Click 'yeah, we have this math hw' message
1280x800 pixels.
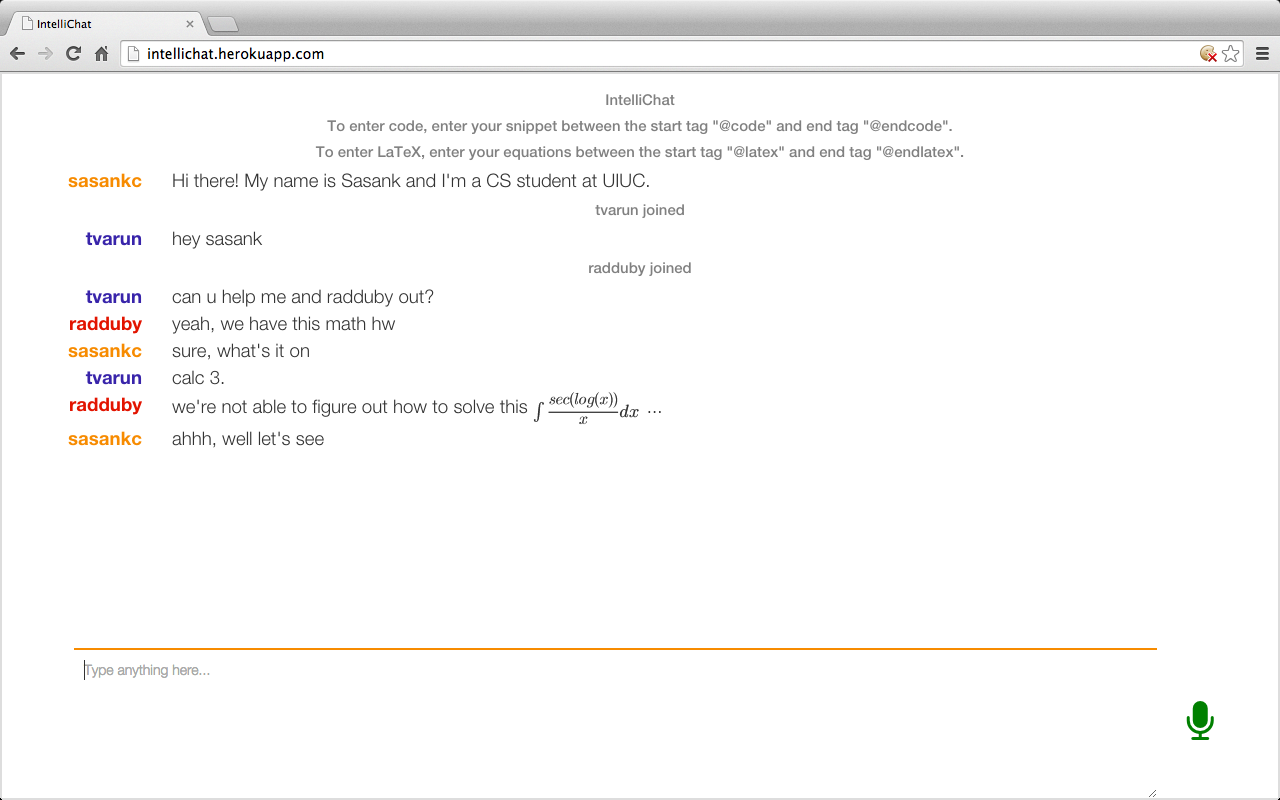click(284, 324)
